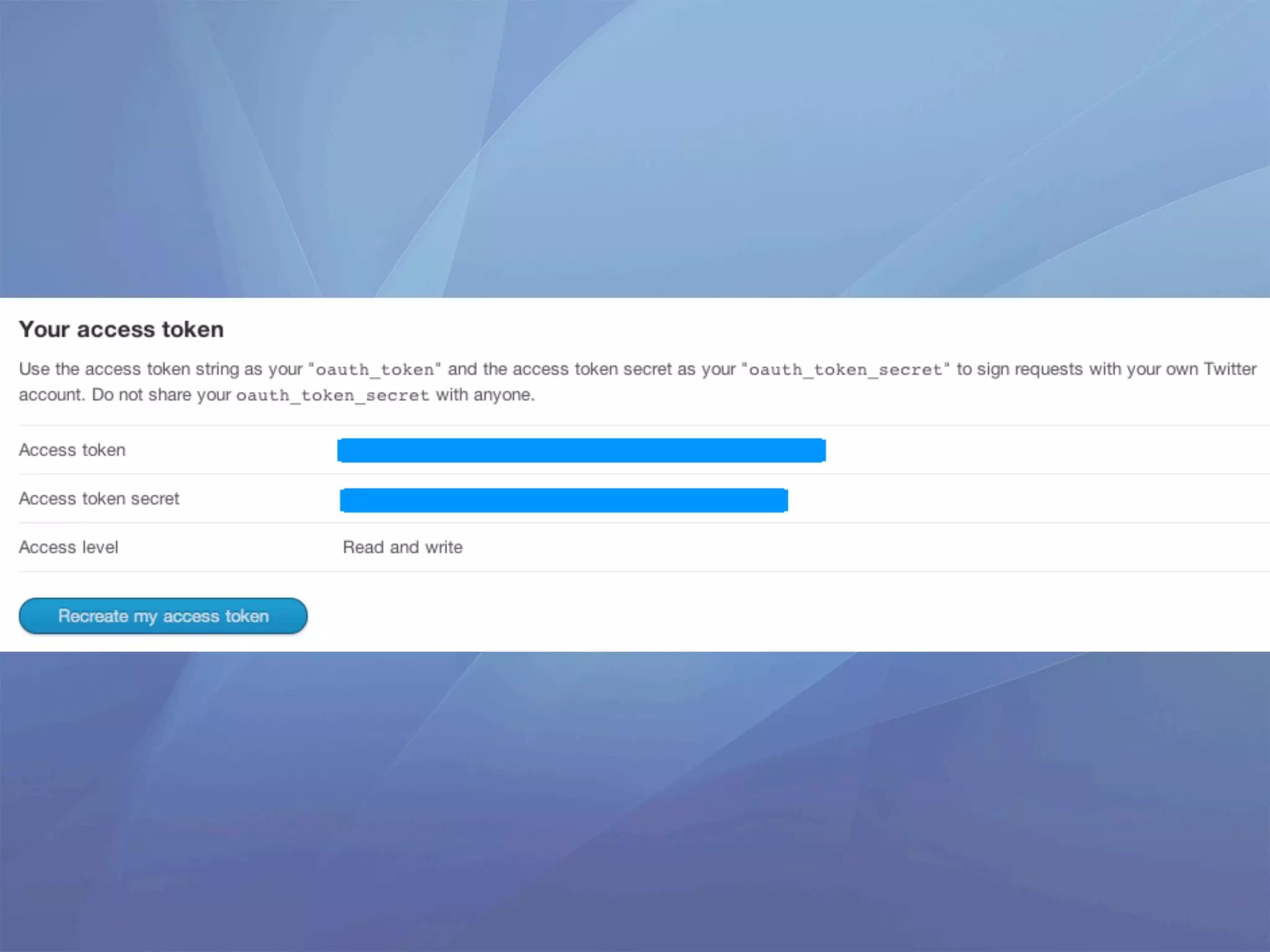Click the Your access token heading
The image size is (1270, 952).
(121, 329)
